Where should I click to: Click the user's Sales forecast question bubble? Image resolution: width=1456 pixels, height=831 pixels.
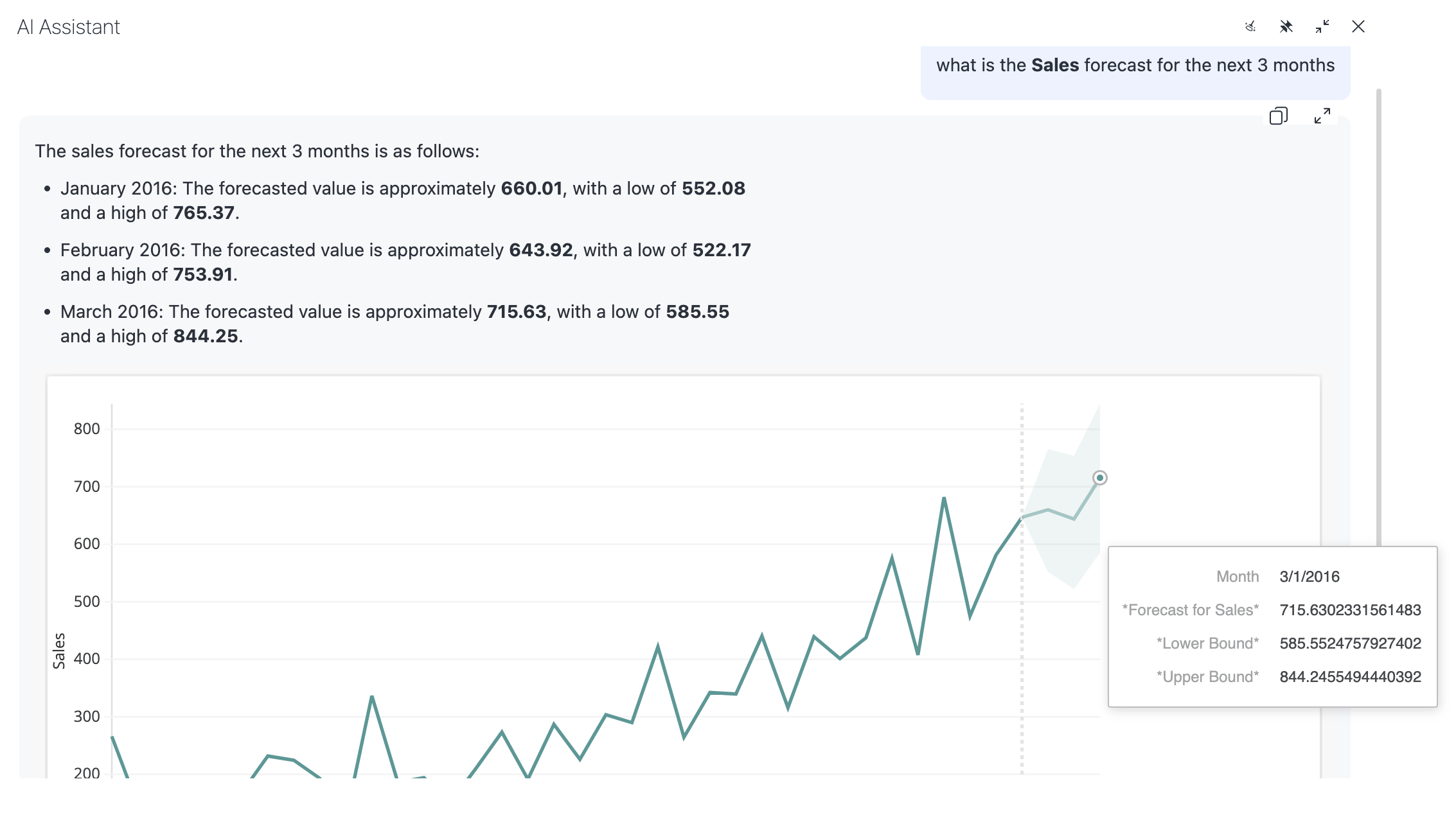(x=1135, y=66)
